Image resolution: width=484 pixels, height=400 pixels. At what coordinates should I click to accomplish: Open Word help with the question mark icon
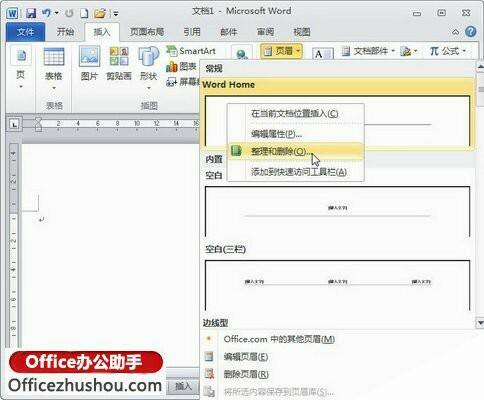[x=471, y=32]
